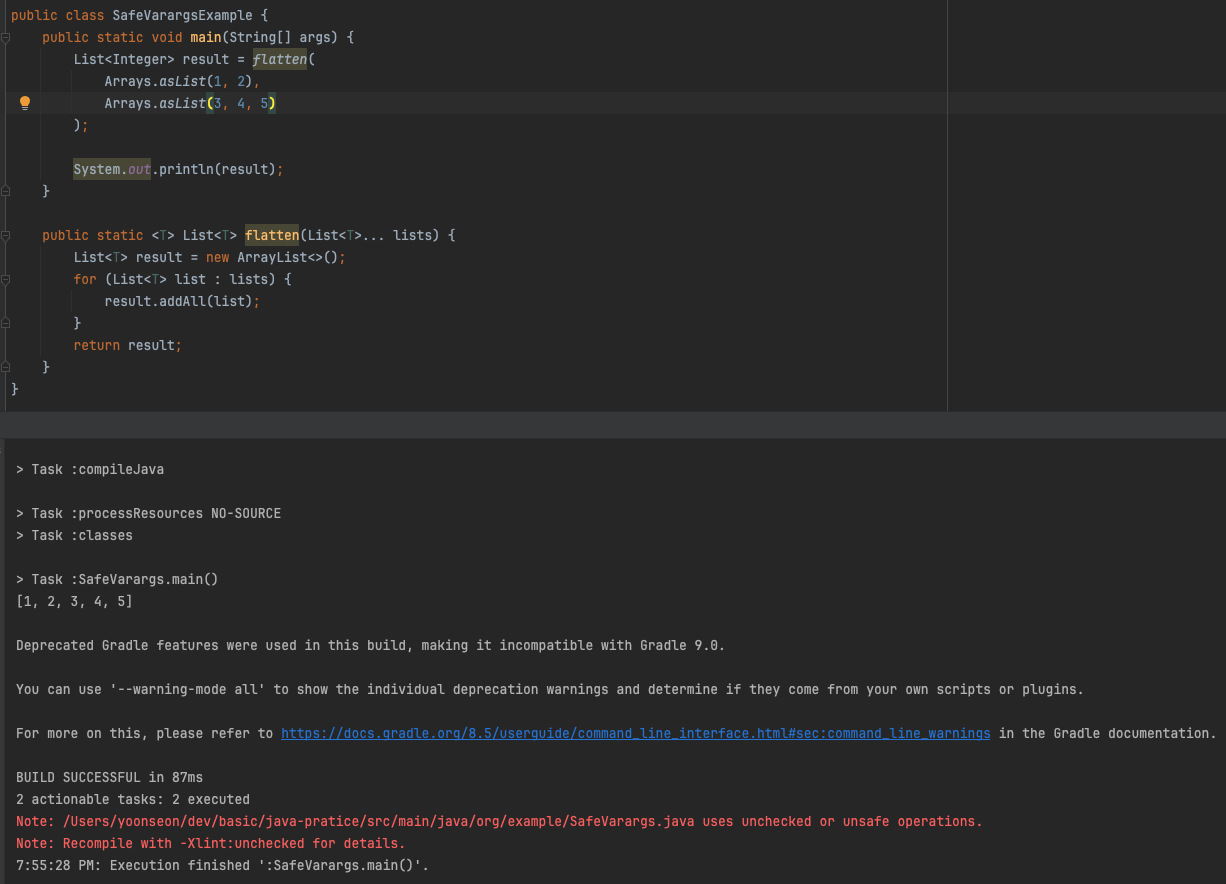Click fold end marker at for loop's closing brace

6,323
